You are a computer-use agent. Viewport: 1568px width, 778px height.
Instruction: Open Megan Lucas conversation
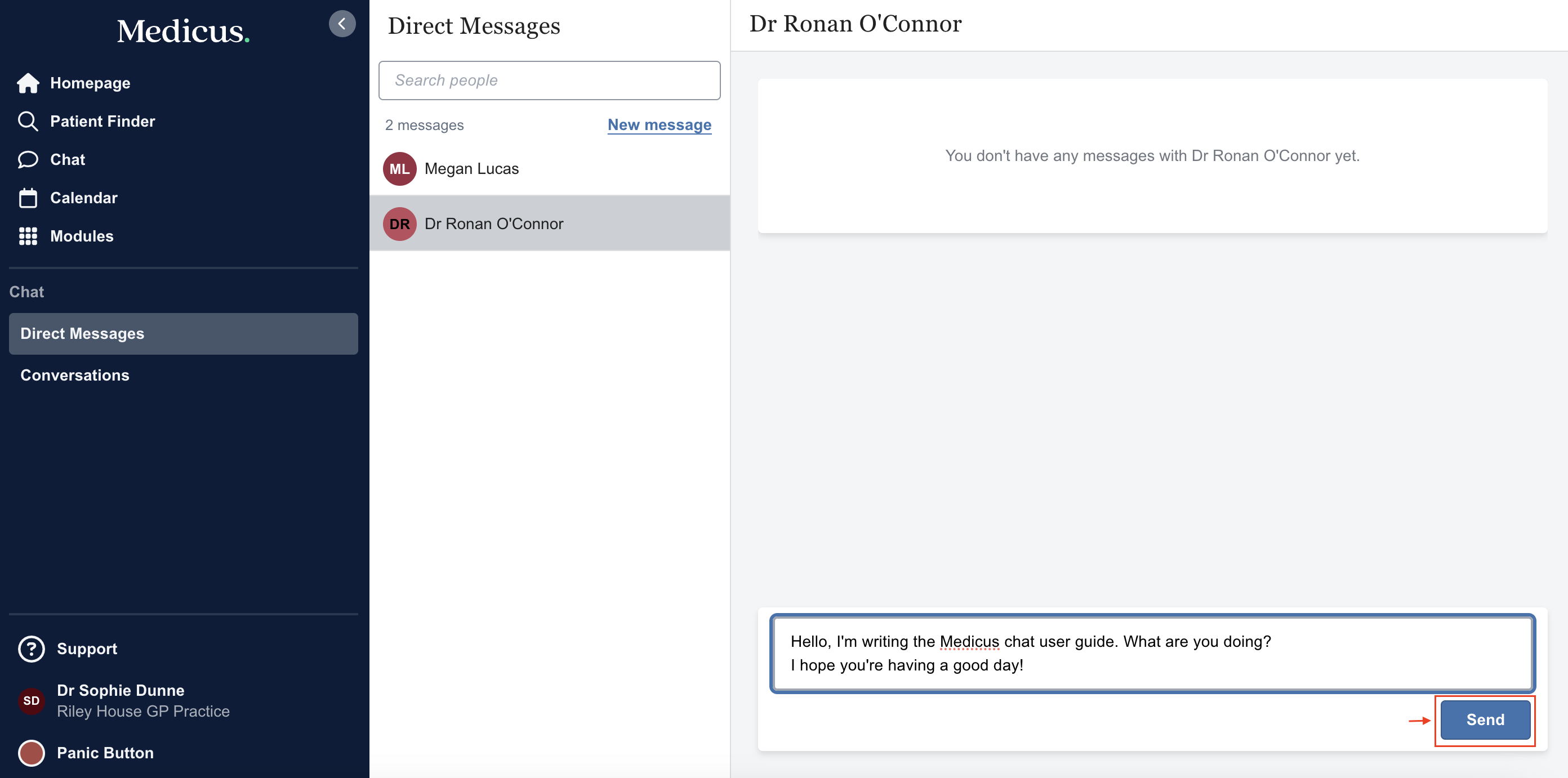(x=471, y=168)
